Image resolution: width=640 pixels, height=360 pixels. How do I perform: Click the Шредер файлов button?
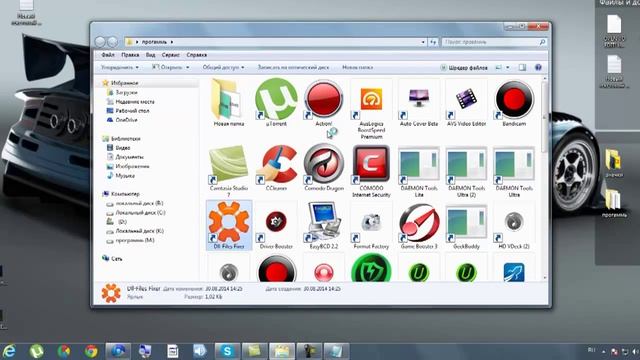(464, 67)
